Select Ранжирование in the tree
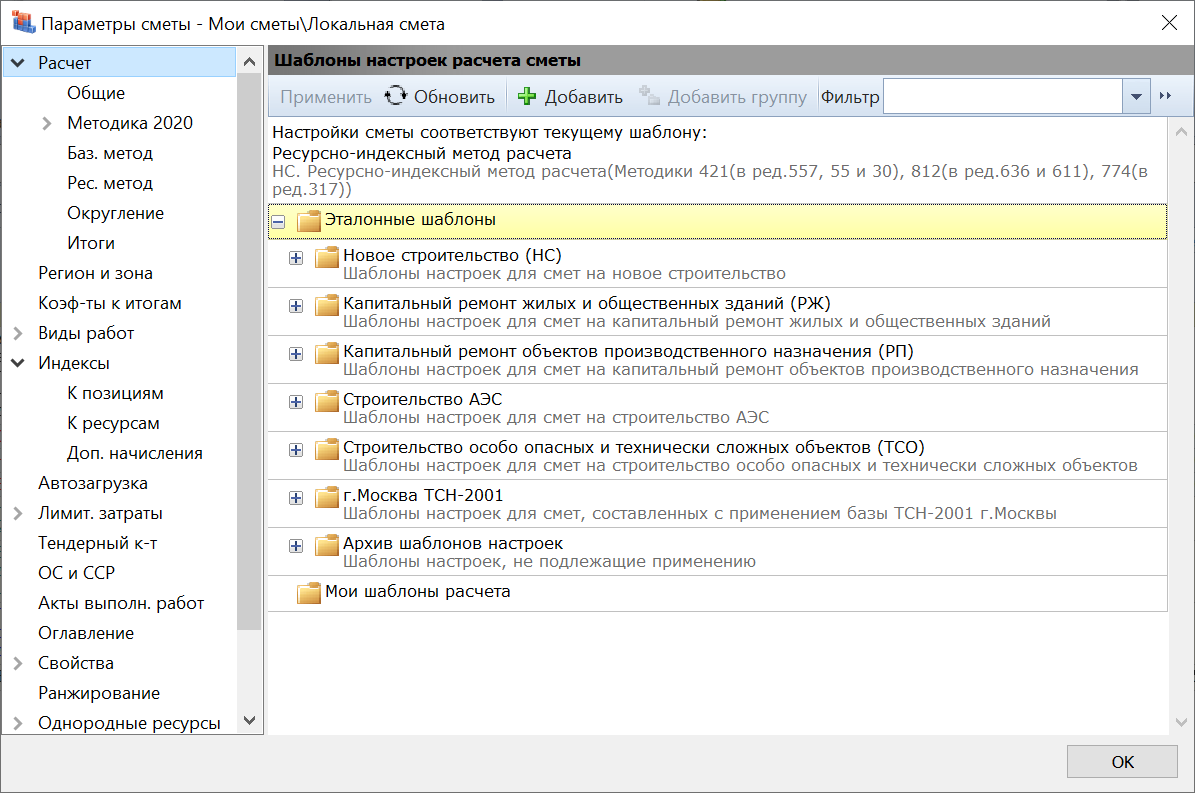1195x793 pixels. (99, 693)
